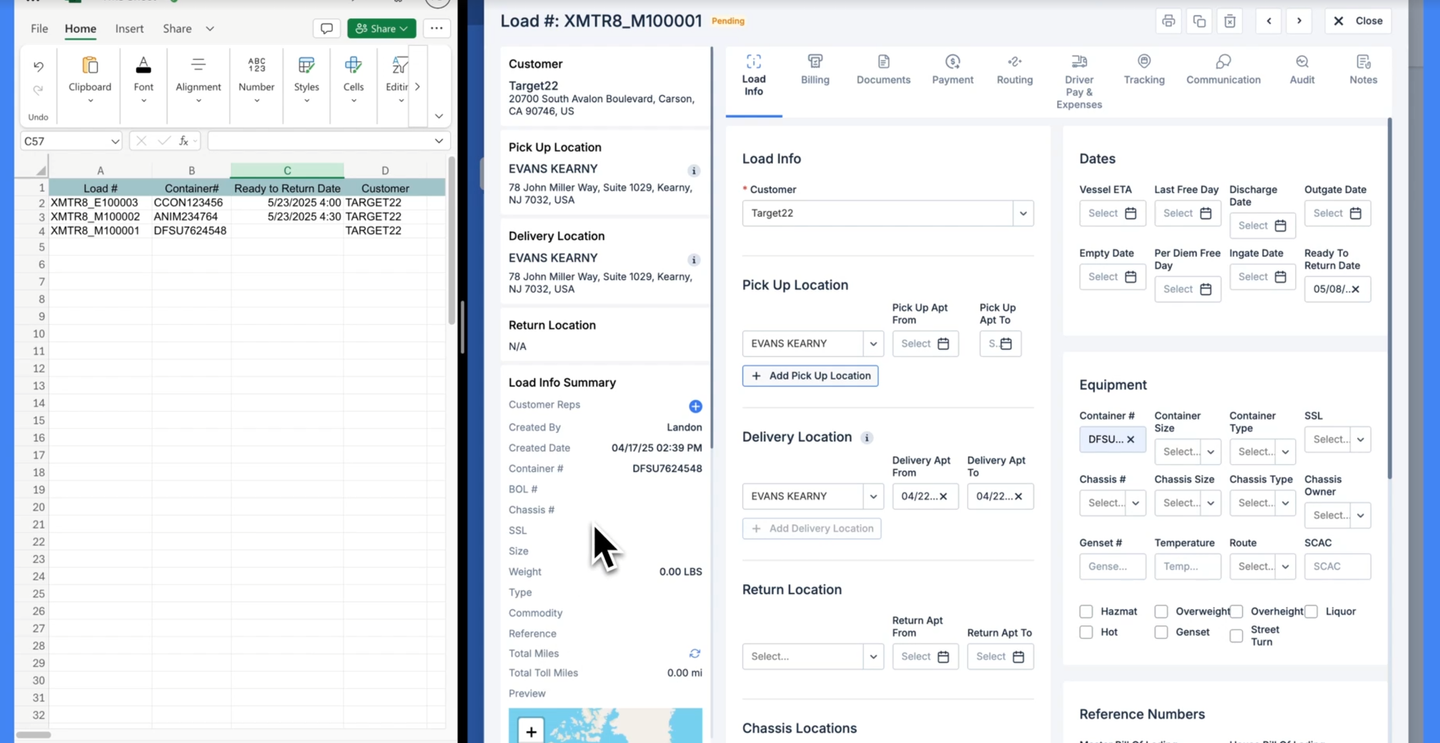Expand Excel Name Box dropdown
Image resolution: width=1440 pixels, height=743 pixels.
pos(114,141)
